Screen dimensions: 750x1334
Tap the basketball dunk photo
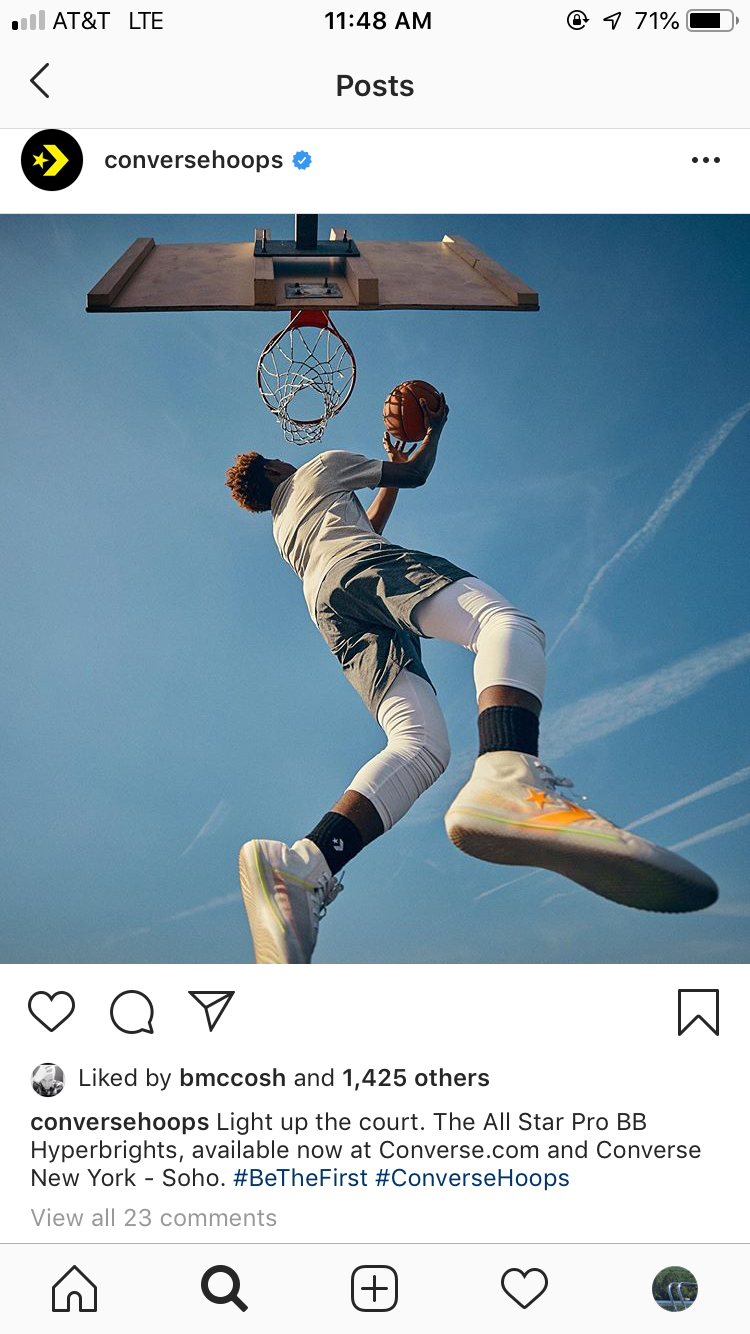click(x=375, y=589)
